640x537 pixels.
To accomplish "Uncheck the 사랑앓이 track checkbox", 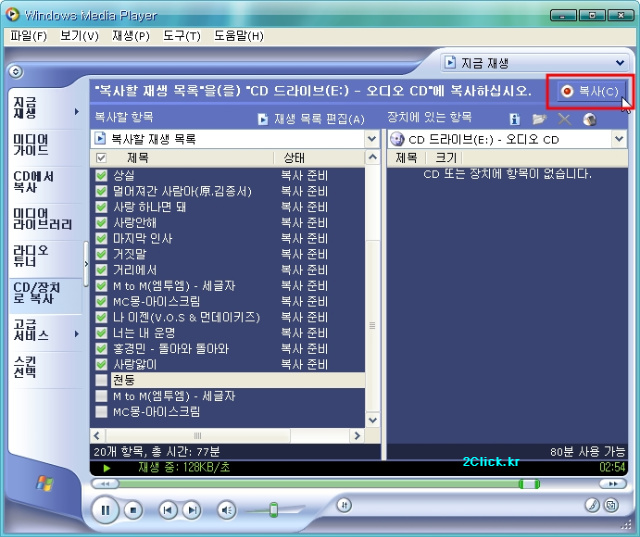I will coord(101,364).
